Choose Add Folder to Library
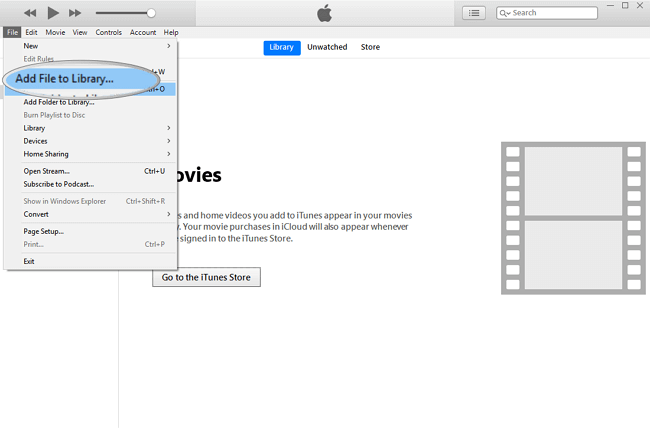Viewport: 650px width, 428px height. point(59,102)
